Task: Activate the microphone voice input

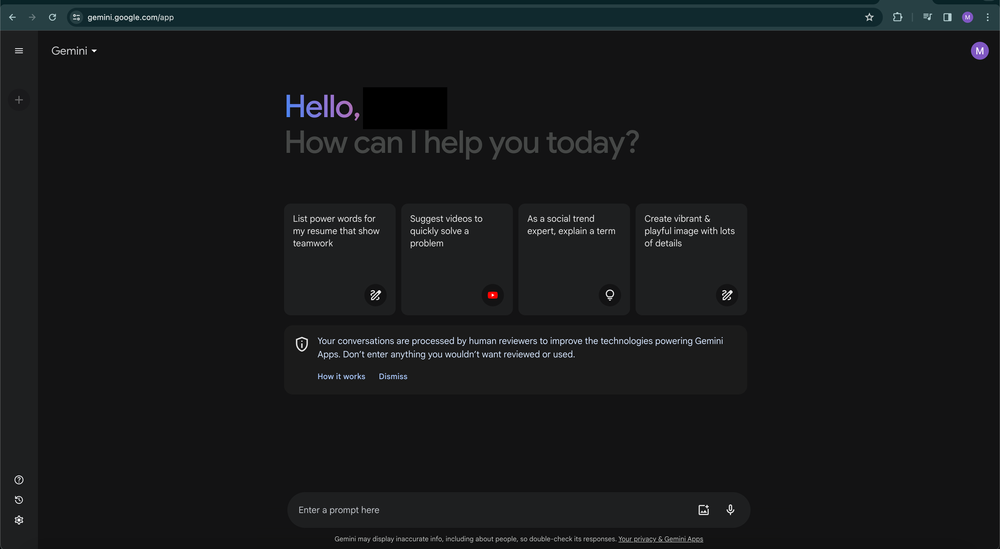Action: tap(730, 510)
